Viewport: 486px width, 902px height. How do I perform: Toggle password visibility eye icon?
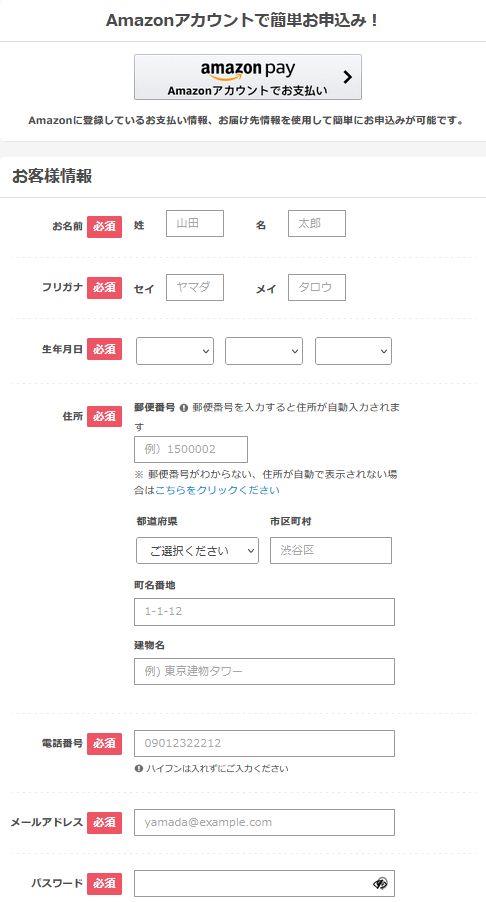coord(380,883)
